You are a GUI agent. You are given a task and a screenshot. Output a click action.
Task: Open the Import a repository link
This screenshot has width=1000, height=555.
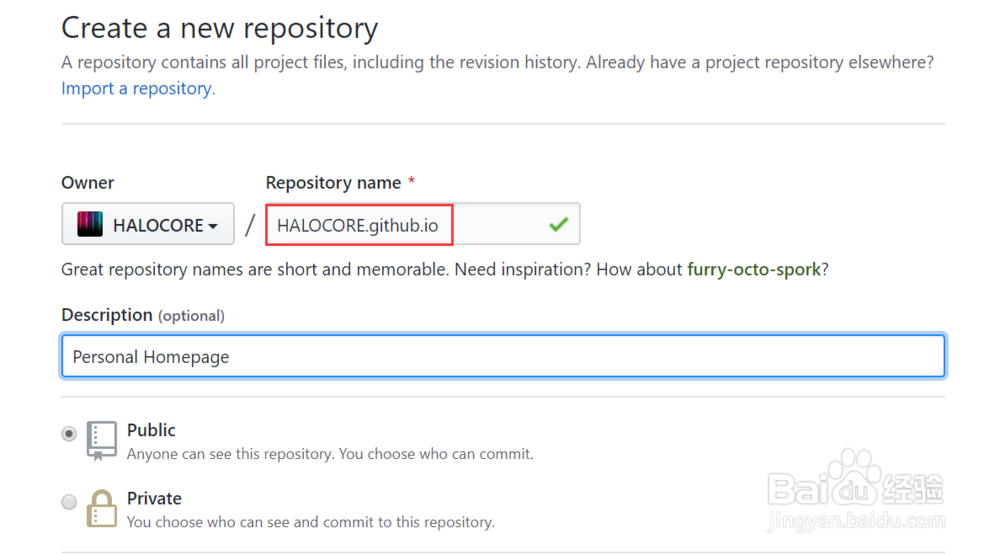click(138, 88)
